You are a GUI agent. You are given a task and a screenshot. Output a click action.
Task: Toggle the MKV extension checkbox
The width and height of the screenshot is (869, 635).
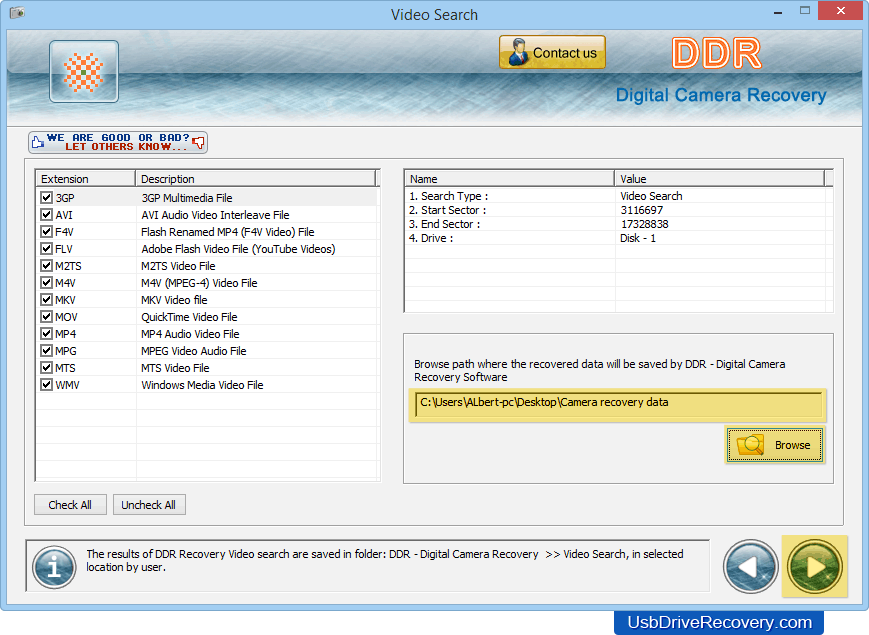47,300
